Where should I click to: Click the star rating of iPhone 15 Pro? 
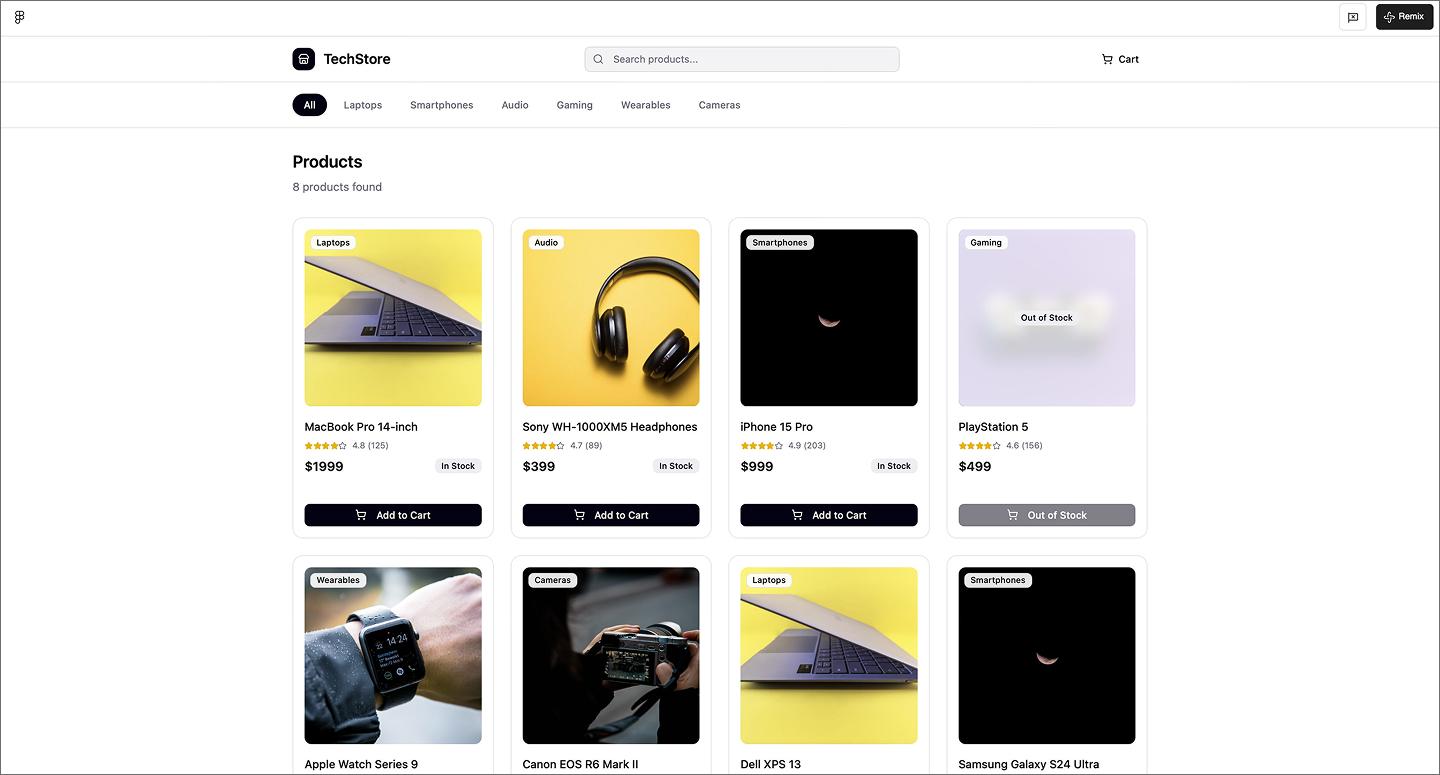[x=762, y=446]
